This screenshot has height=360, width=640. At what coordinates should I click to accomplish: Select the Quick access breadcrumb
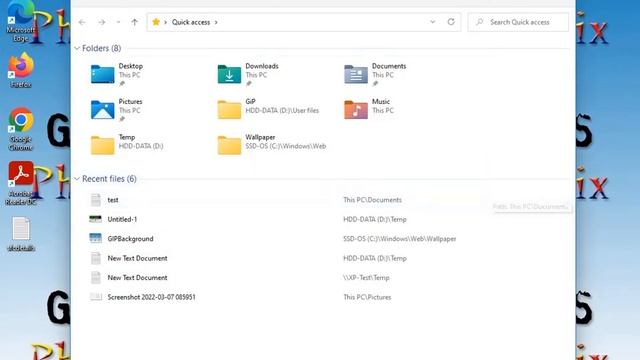tap(191, 22)
